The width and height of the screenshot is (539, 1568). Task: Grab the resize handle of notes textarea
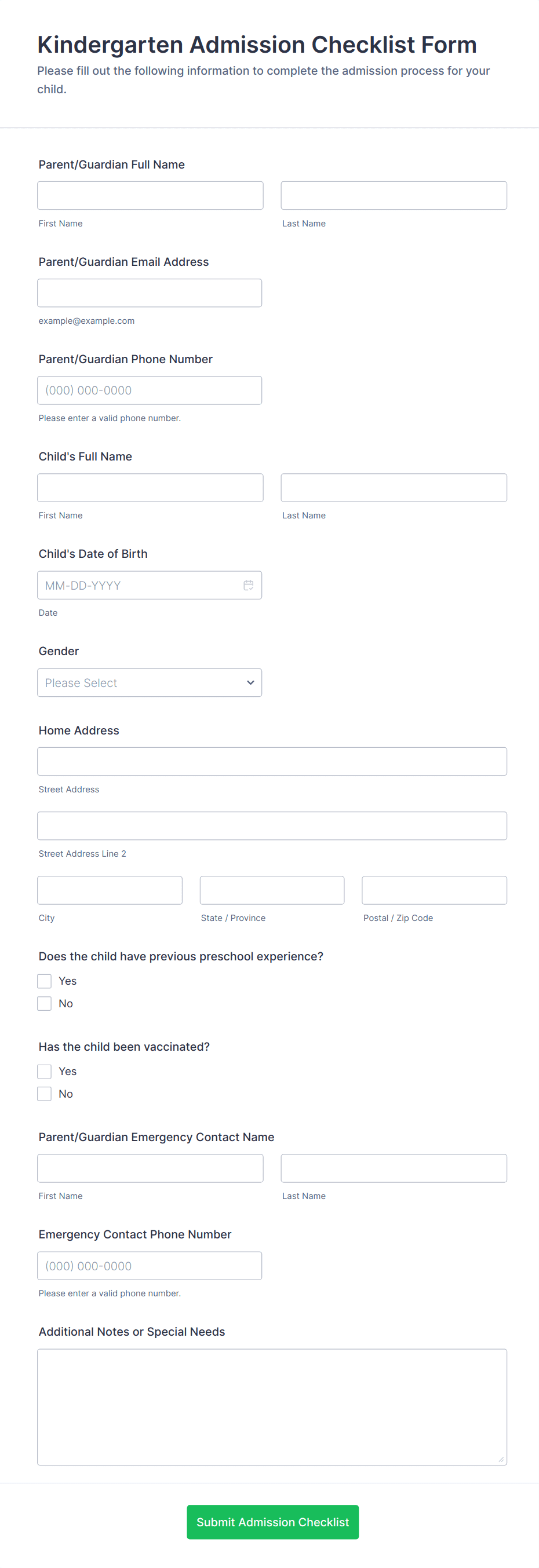coord(501,1459)
